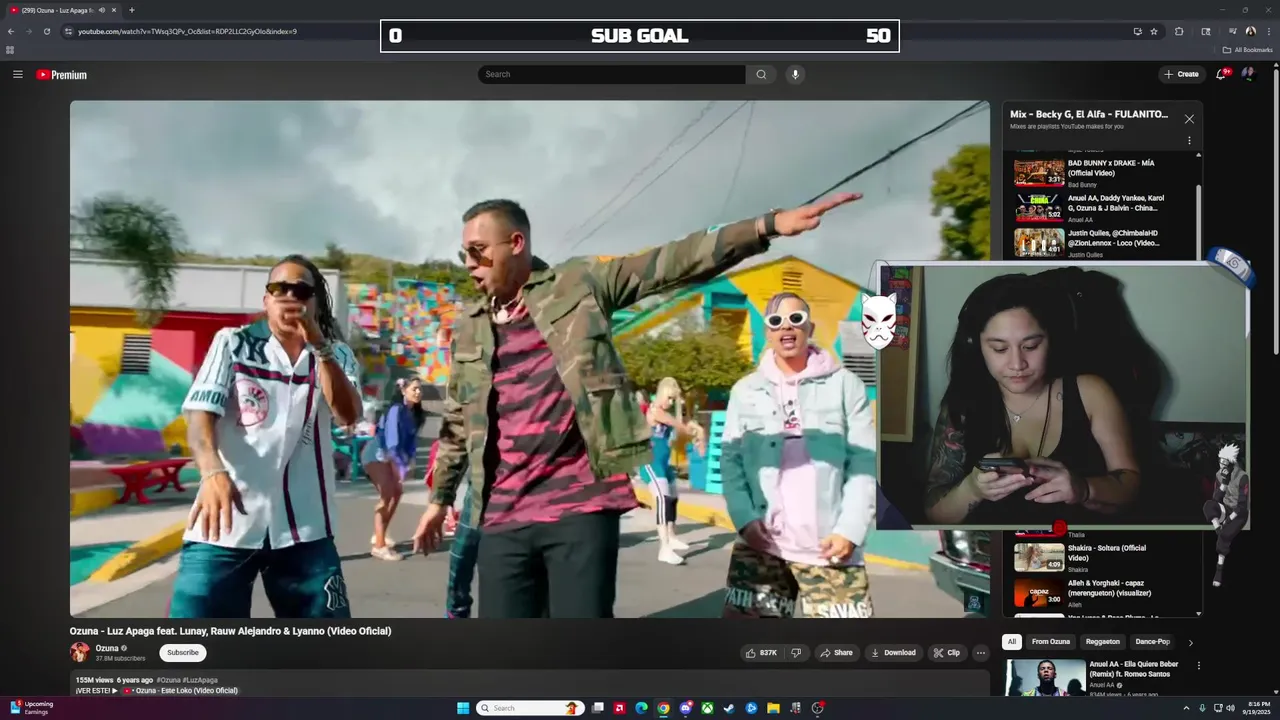Close the Ozuna - Luz Apaga tab

click(x=113, y=10)
